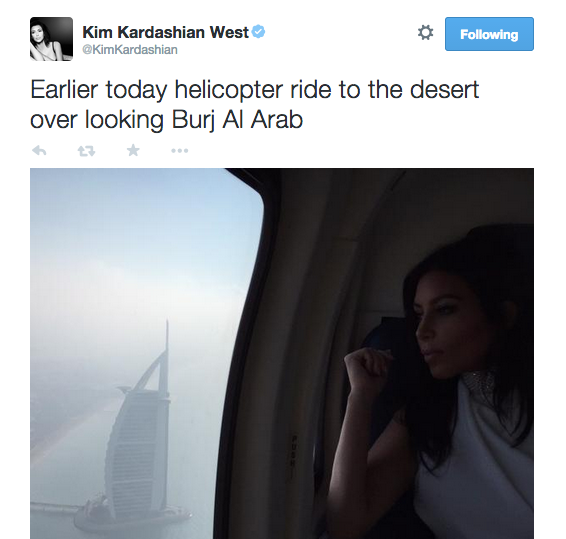This screenshot has height=539, width=566.
Task: Reply to the tweet with the arrow icon
Action: 39,150
